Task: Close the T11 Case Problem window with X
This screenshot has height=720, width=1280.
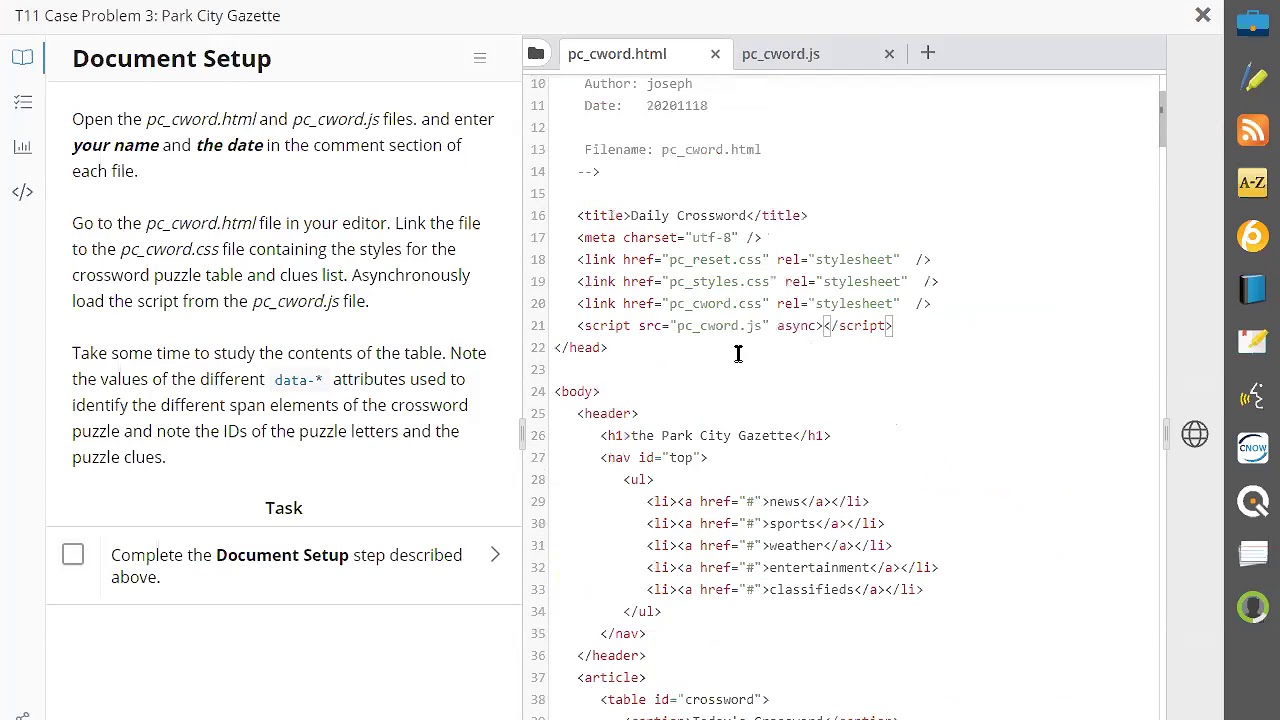Action: point(1203,15)
